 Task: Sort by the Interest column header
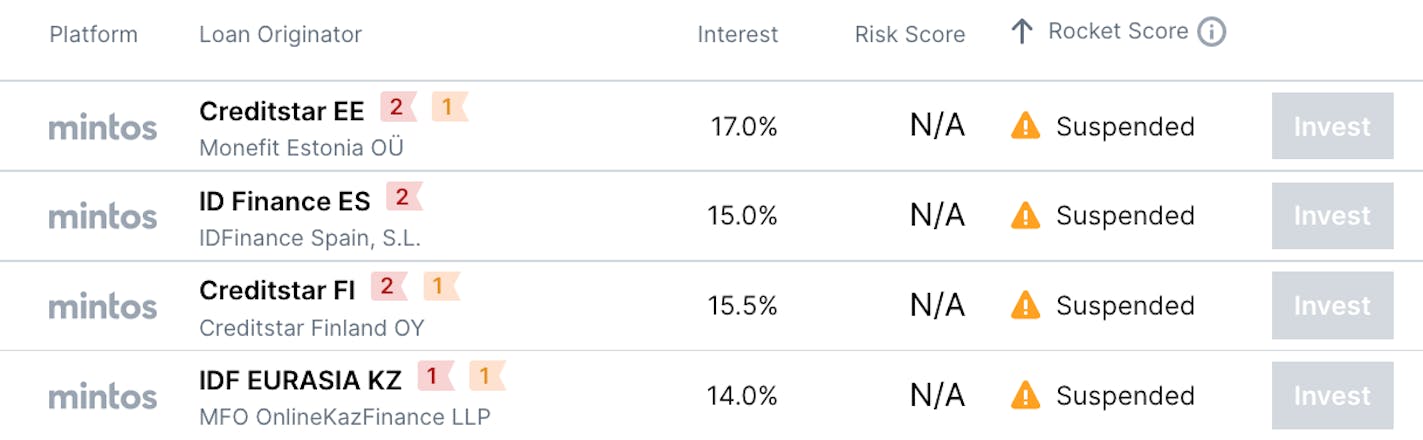737,34
